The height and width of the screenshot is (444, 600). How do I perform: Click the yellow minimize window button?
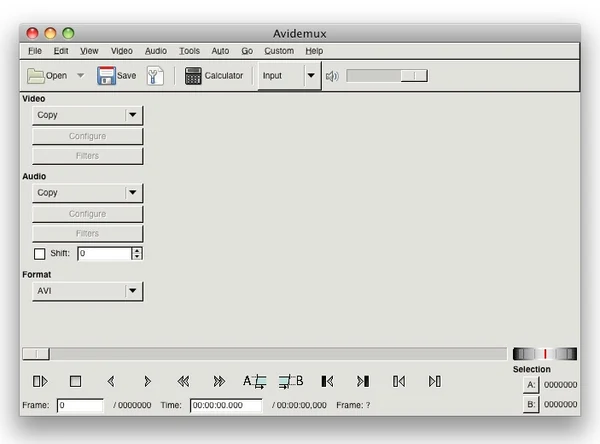coord(51,33)
